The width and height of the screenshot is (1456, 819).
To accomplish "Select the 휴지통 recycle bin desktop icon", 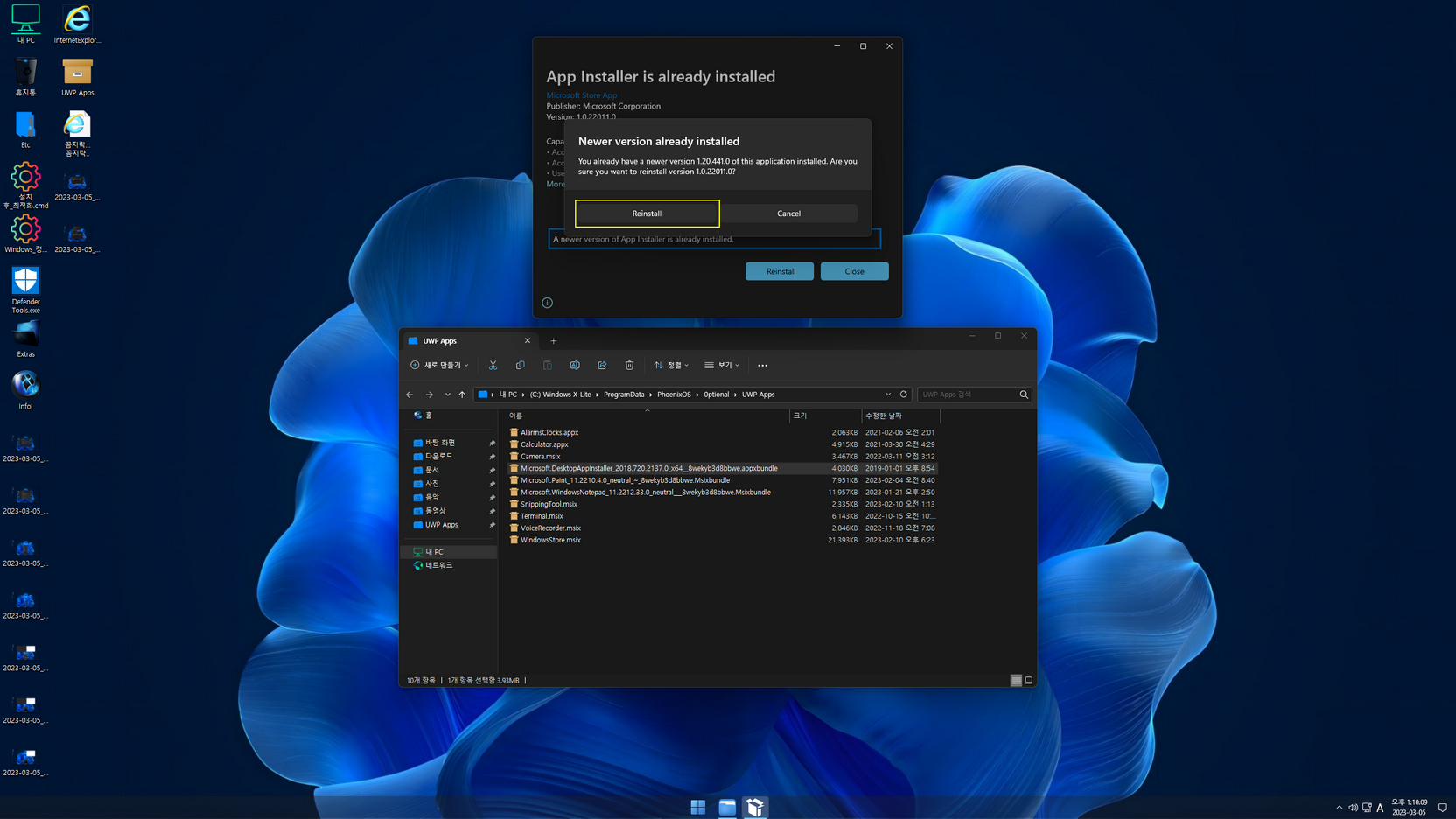I will coord(25,77).
